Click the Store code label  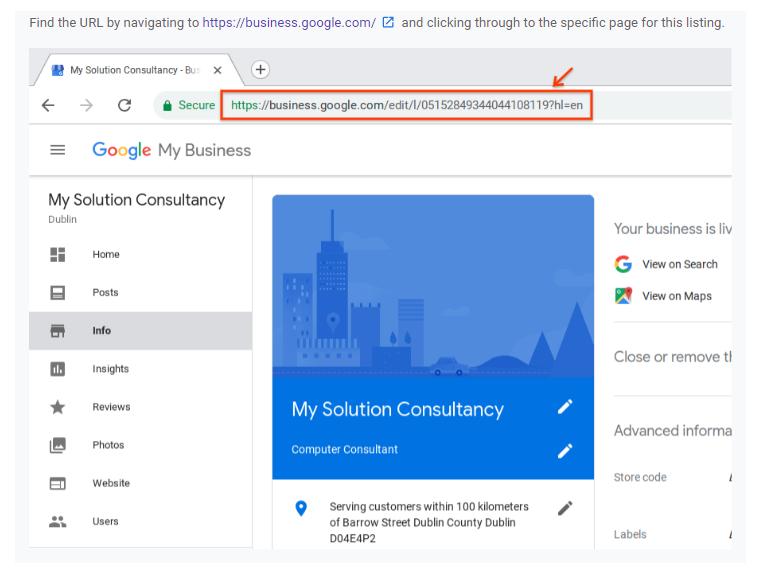click(640, 477)
